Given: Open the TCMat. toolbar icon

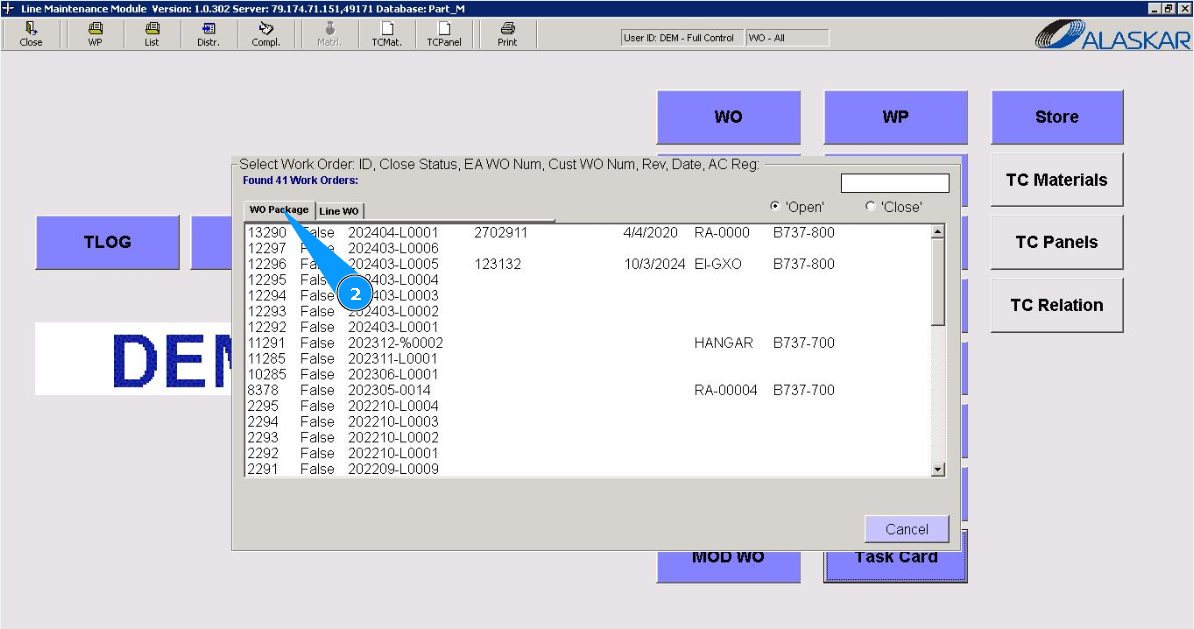Looking at the screenshot, I should pyautogui.click(x=386, y=34).
